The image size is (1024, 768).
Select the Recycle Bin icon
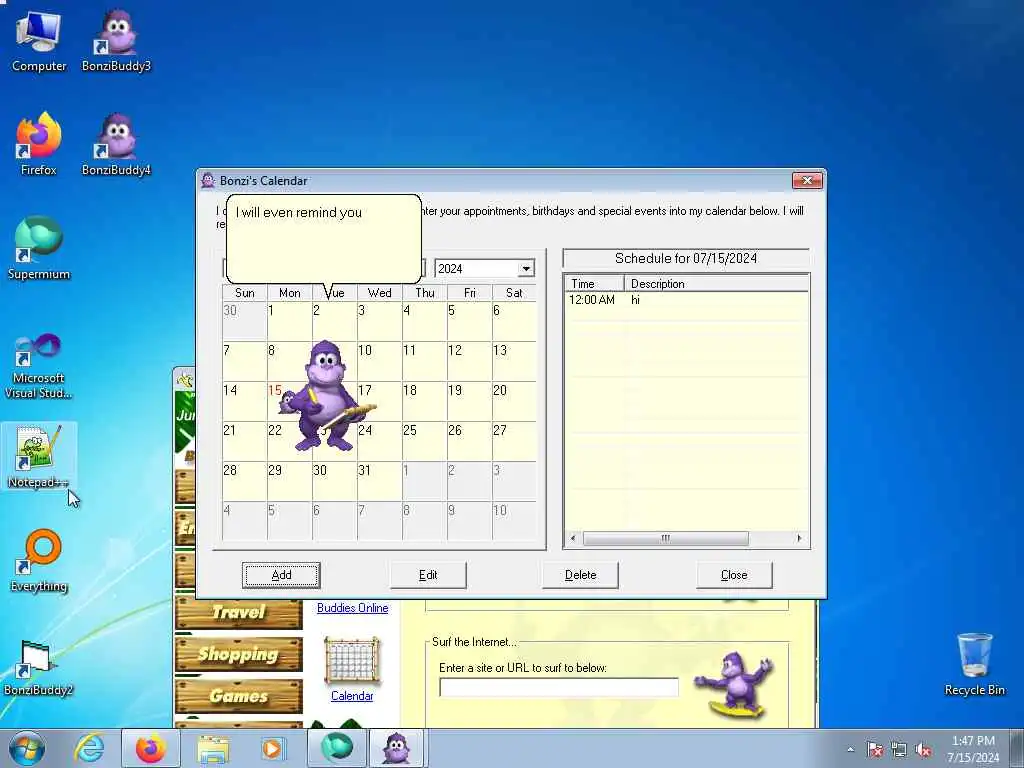[974, 664]
